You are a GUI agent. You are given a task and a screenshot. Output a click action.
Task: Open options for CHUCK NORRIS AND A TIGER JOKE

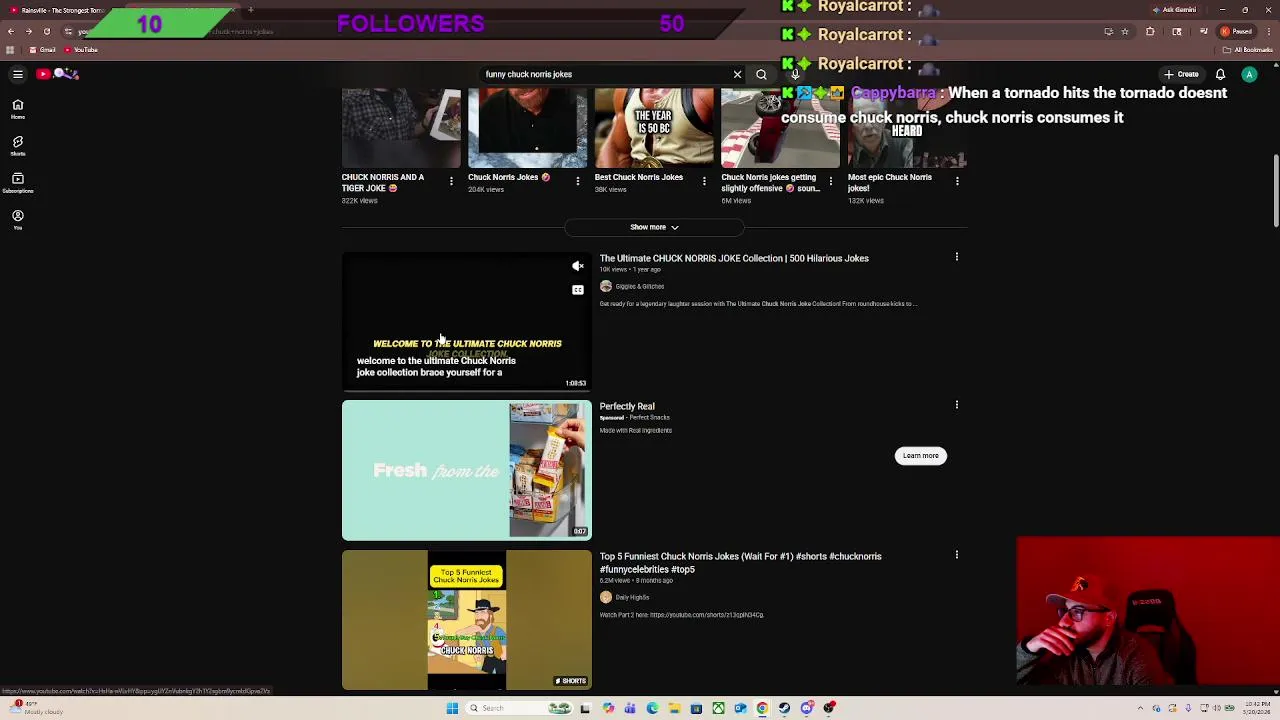click(x=451, y=181)
